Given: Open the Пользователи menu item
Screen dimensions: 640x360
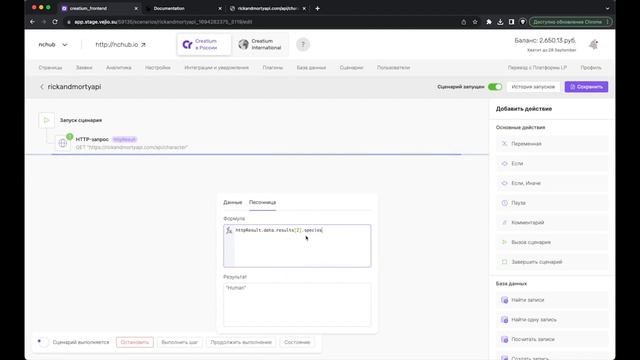Looking at the screenshot, I should point(393,68).
